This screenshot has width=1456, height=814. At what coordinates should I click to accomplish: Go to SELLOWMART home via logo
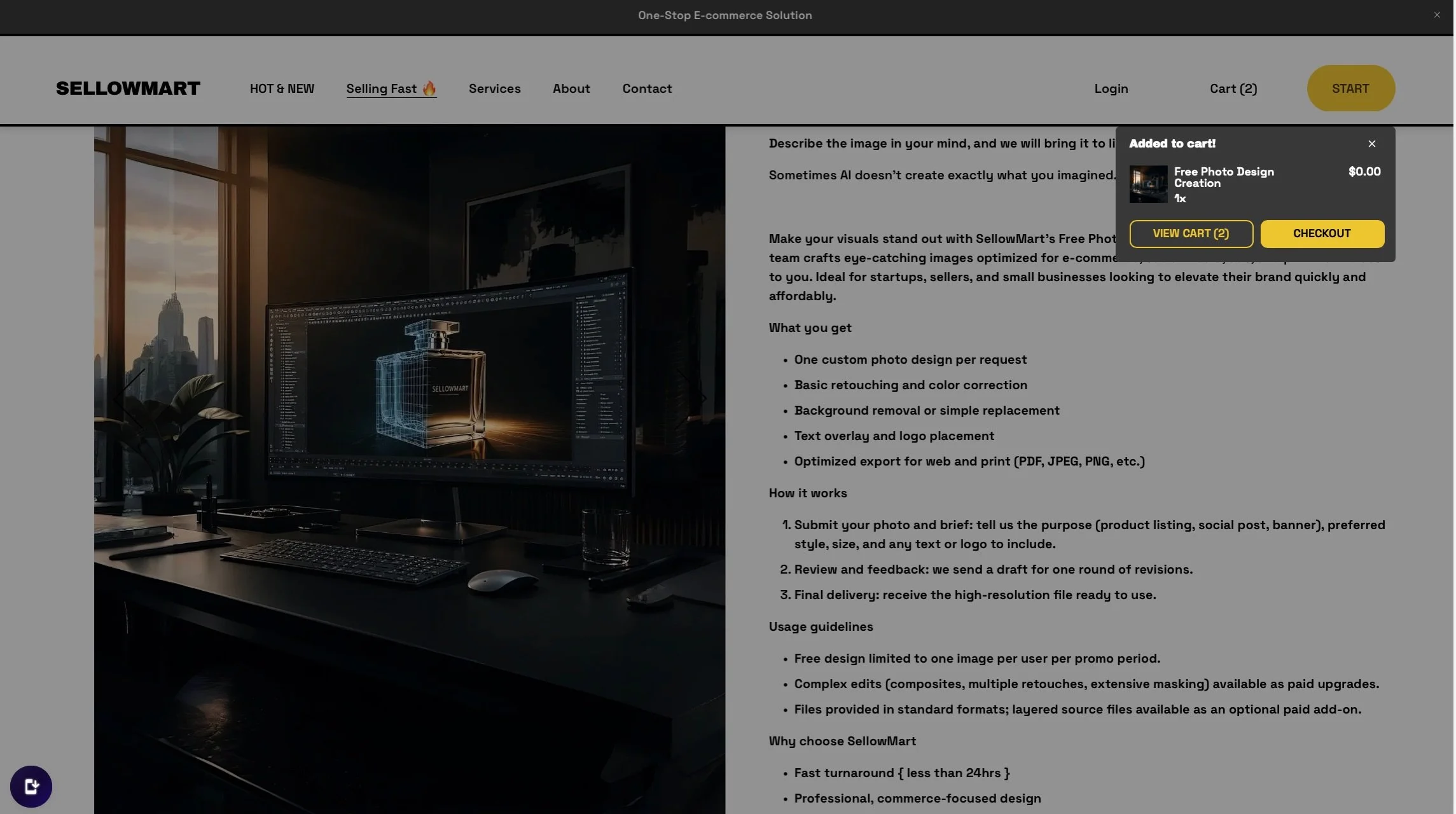[x=128, y=88]
